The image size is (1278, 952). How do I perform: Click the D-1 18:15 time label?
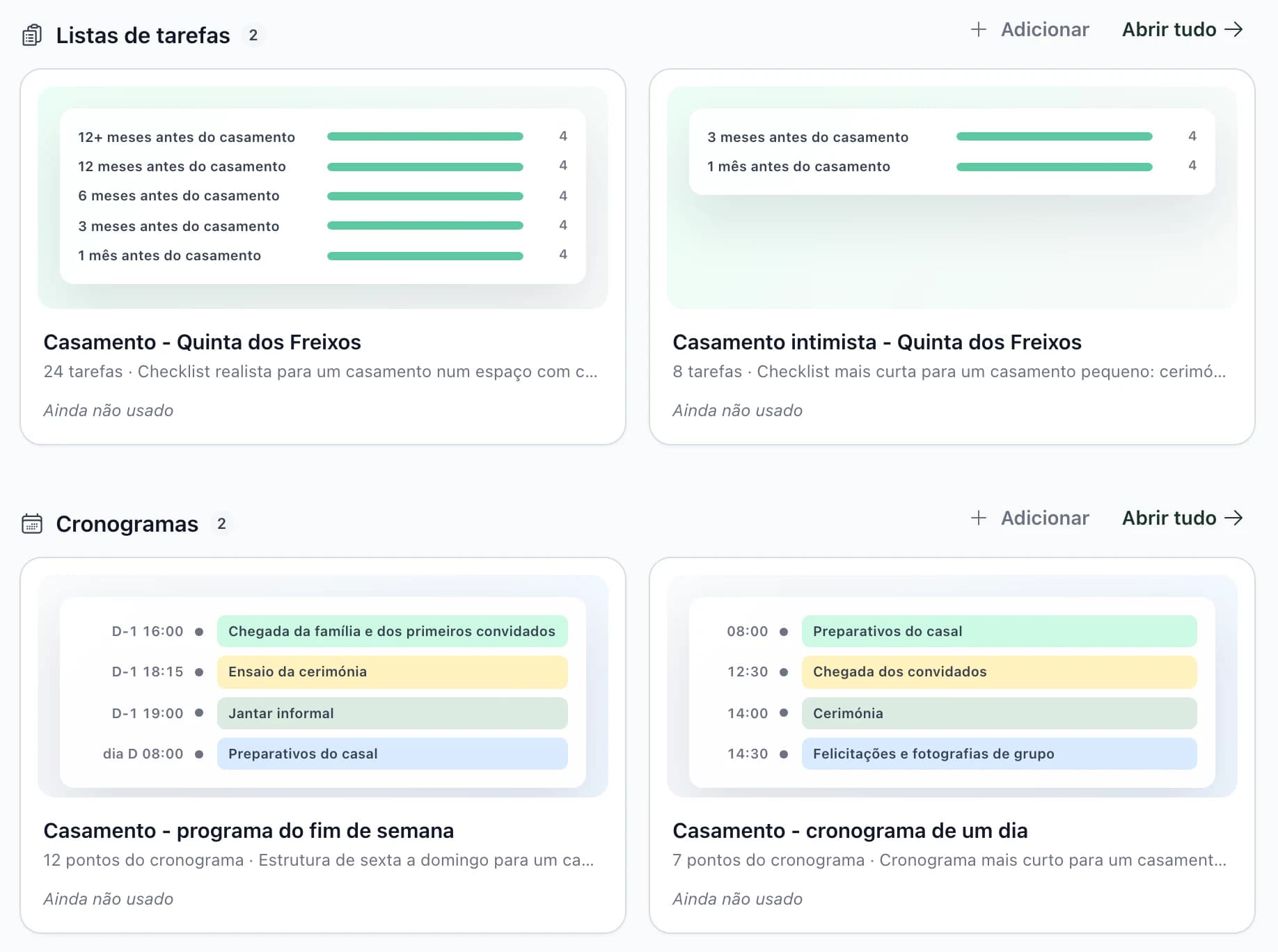click(x=148, y=672)
